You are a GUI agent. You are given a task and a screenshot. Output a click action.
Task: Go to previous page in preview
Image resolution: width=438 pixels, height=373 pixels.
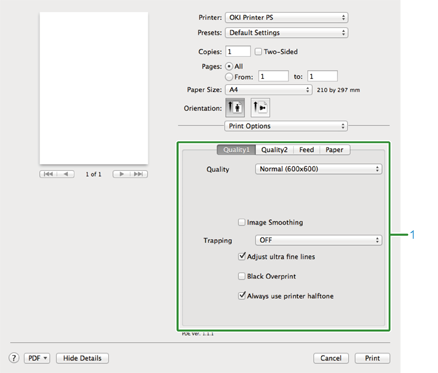(x=66, y=174)
